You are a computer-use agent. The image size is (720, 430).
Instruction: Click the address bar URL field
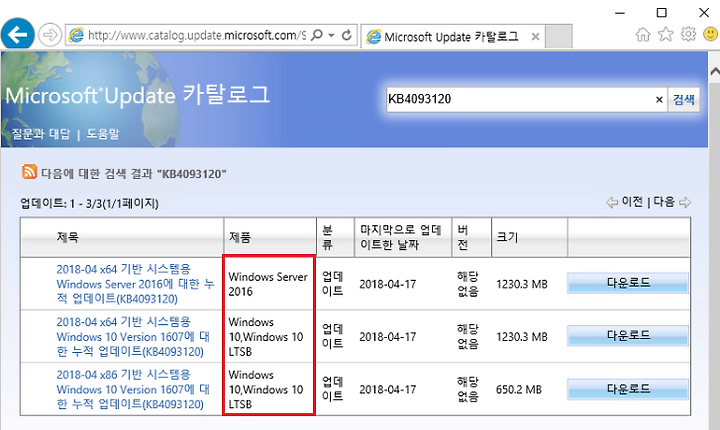coord(197,35)
